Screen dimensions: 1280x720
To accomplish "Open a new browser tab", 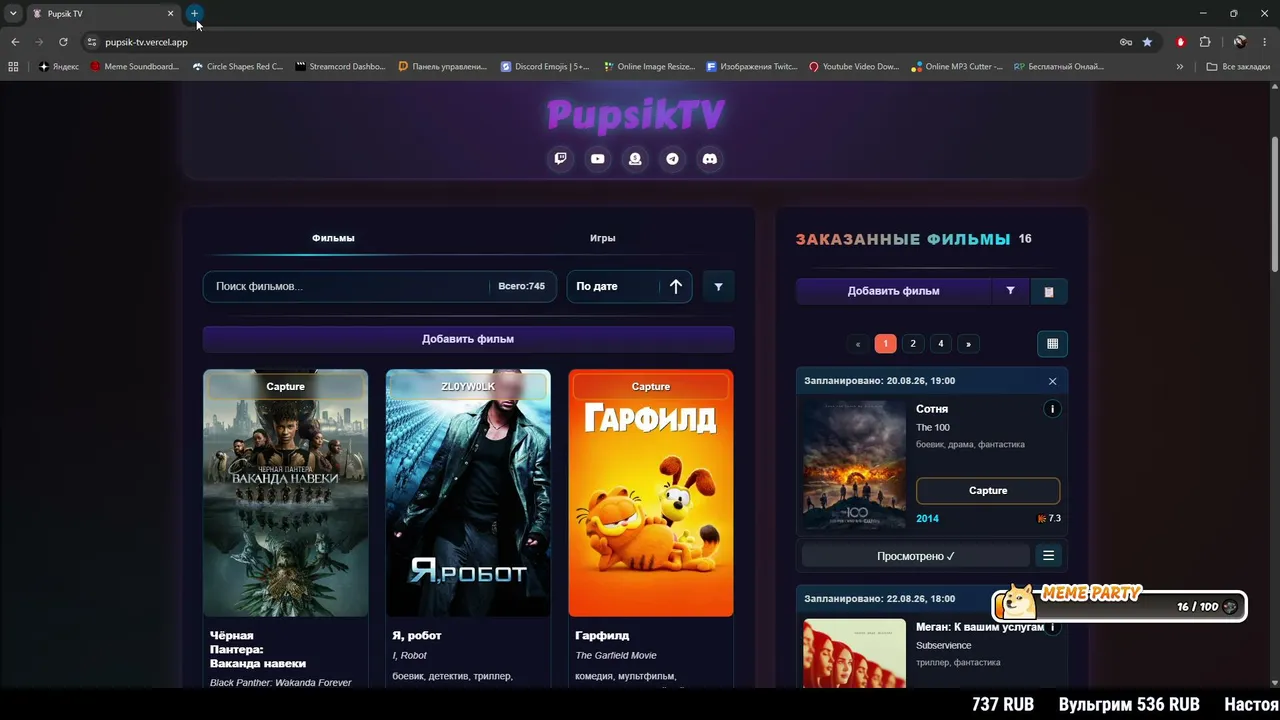I will tap(195, 14).
